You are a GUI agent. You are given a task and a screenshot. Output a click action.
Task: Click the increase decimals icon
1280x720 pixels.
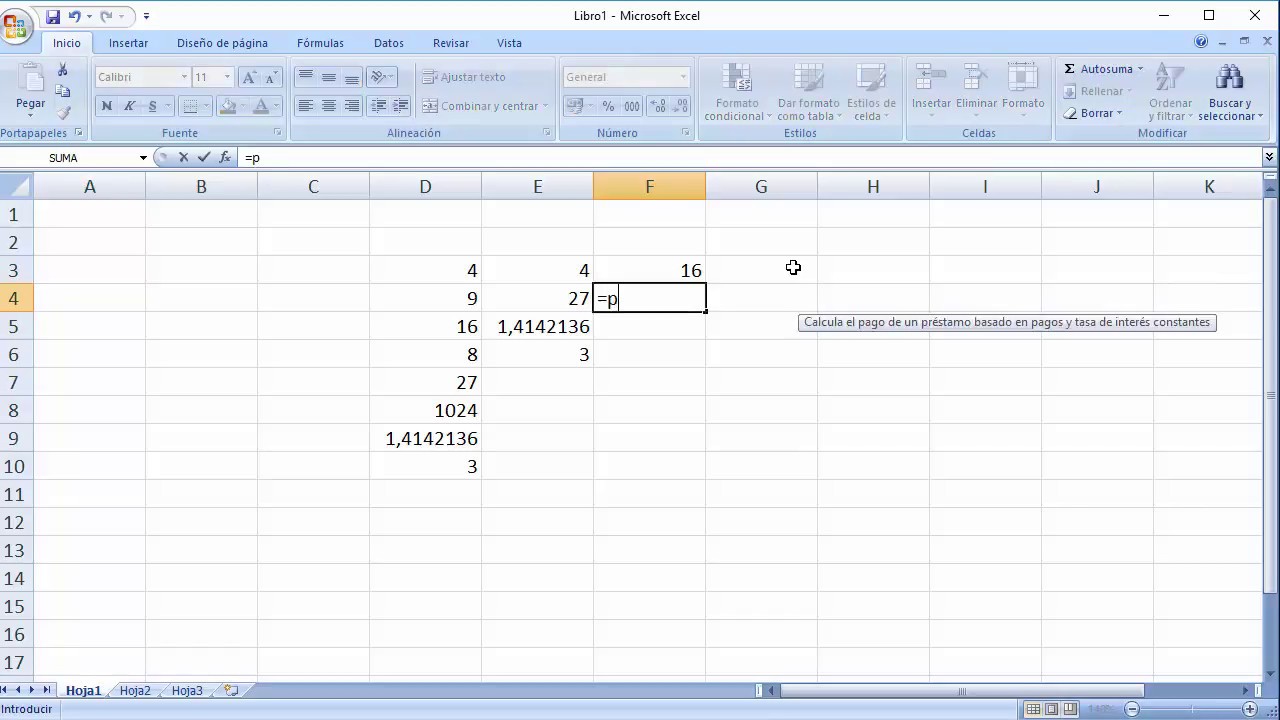pyautogui.click(x=659, y=106)
